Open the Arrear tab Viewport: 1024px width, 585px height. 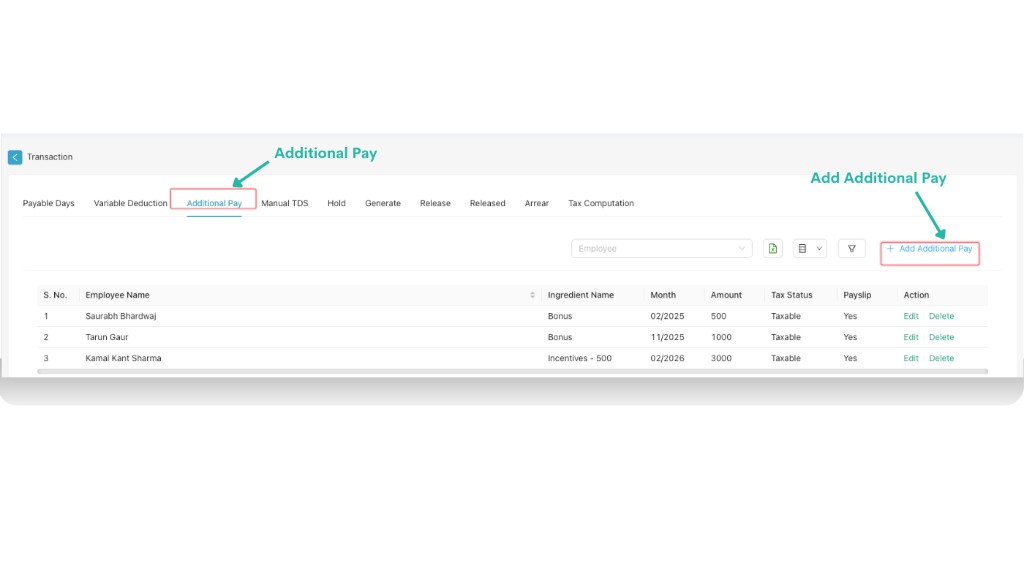pos(536,203)
